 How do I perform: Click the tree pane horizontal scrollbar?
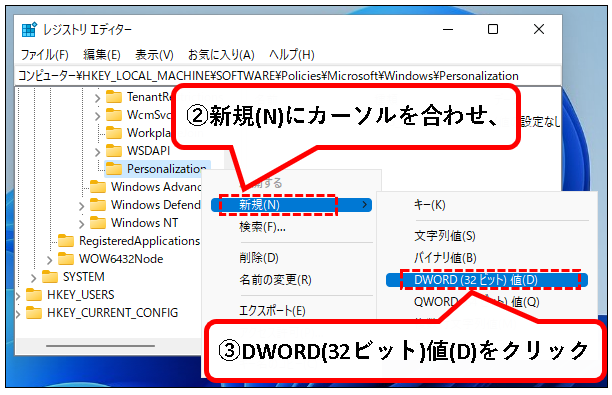(100, 346)
